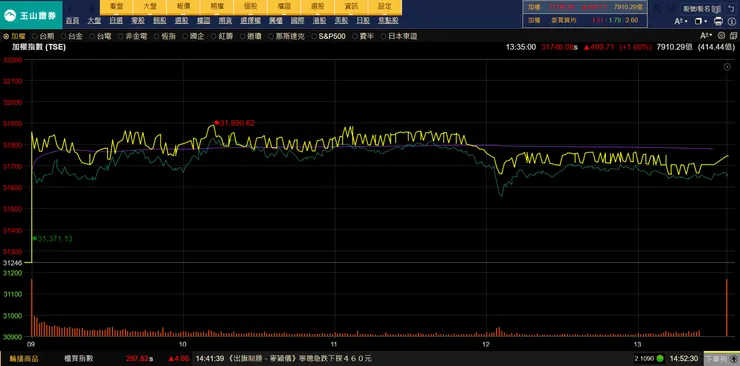
Task: Open the 資訊 yellow menu
Action: (x=351, y=7)
